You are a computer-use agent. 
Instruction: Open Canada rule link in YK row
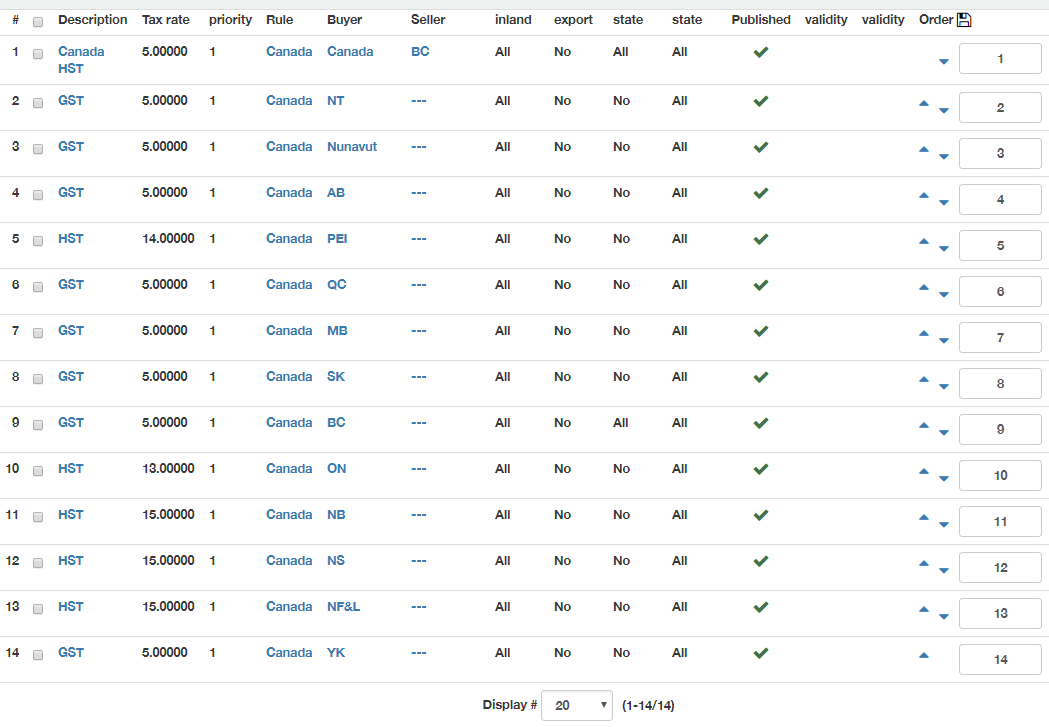pyautogui.click(x=289, y=653)
